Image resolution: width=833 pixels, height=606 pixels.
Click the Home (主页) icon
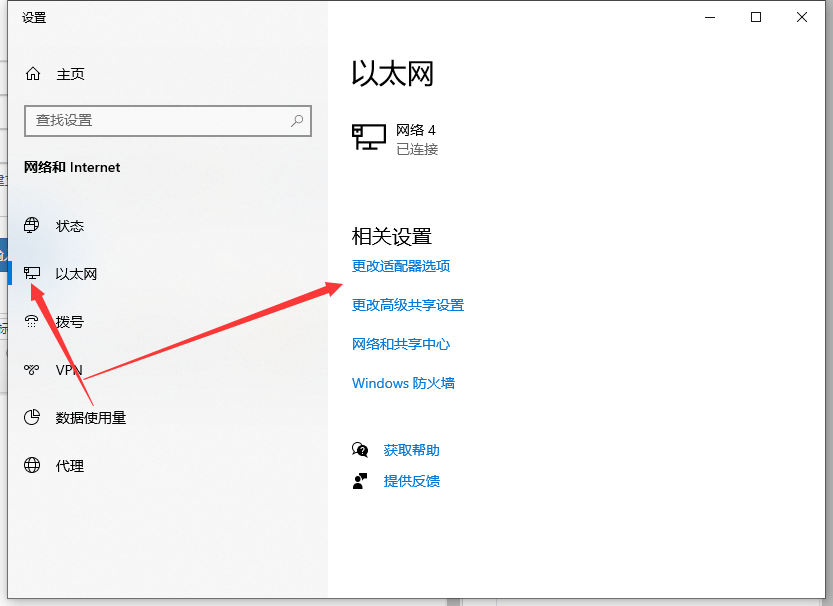33,74
